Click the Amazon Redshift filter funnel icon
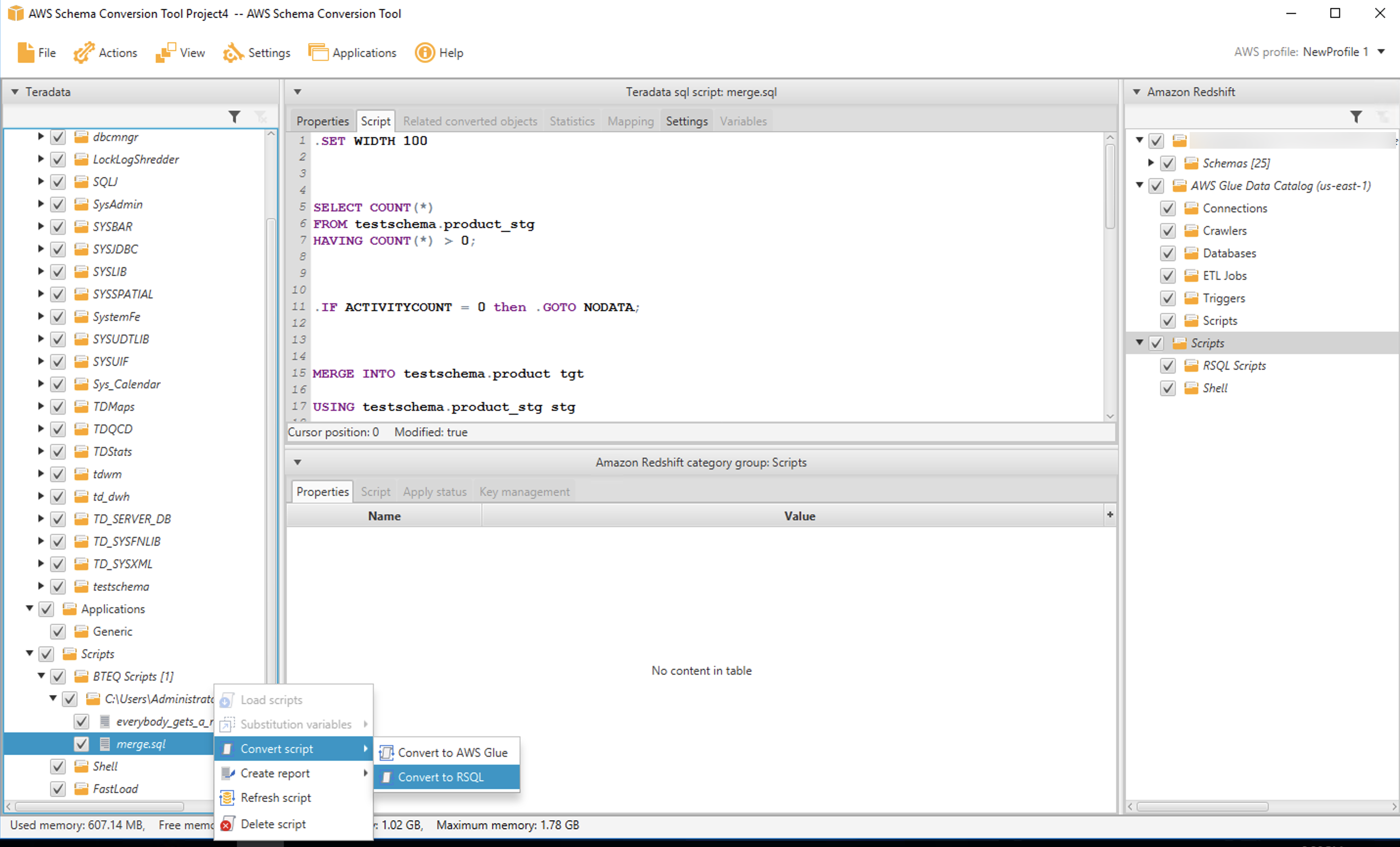This screenshot has height=847, width=1400. pos(1355,117)
